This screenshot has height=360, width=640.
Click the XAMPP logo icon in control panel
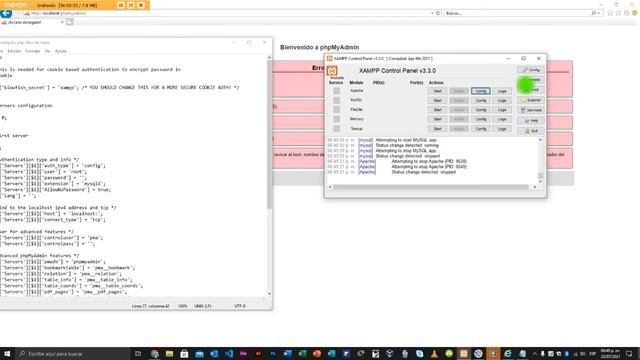[332, 71]
